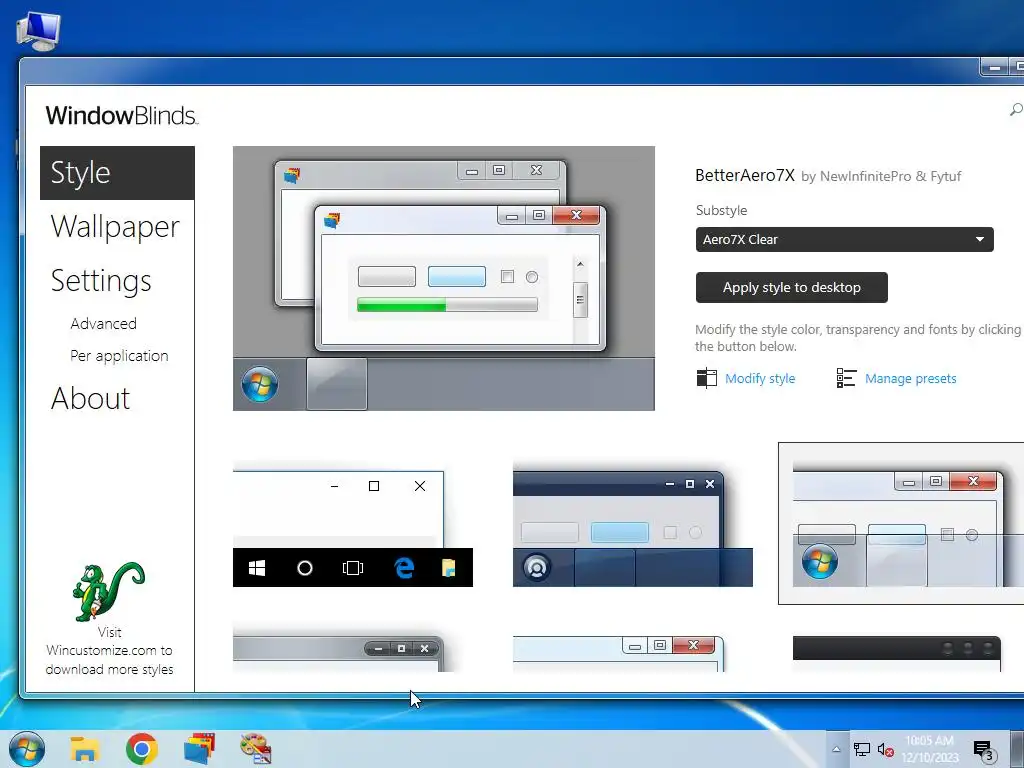Click the search magnifier icon
This screenshot has height=768, width=1024.
[x=1016, y=110]
